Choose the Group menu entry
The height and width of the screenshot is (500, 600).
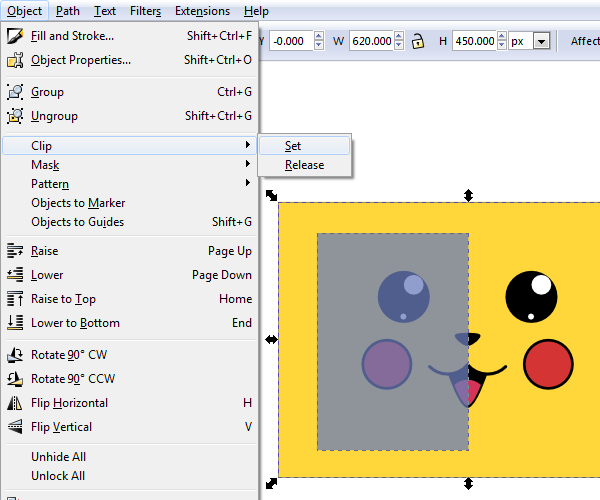coord(129,92)
